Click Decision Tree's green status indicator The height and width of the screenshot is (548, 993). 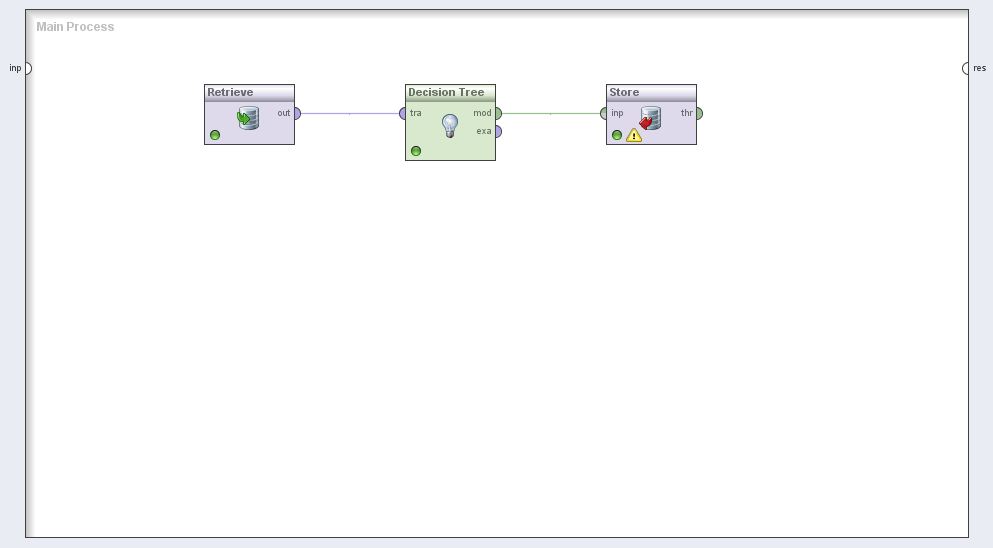click(x=416, y=151)
